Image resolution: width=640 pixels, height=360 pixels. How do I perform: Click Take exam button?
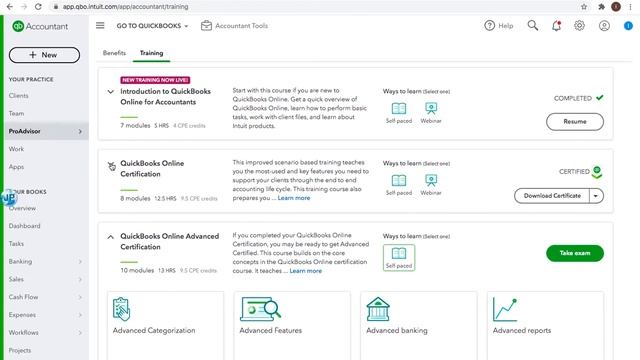pyautogui.click(x=575, y=253)
